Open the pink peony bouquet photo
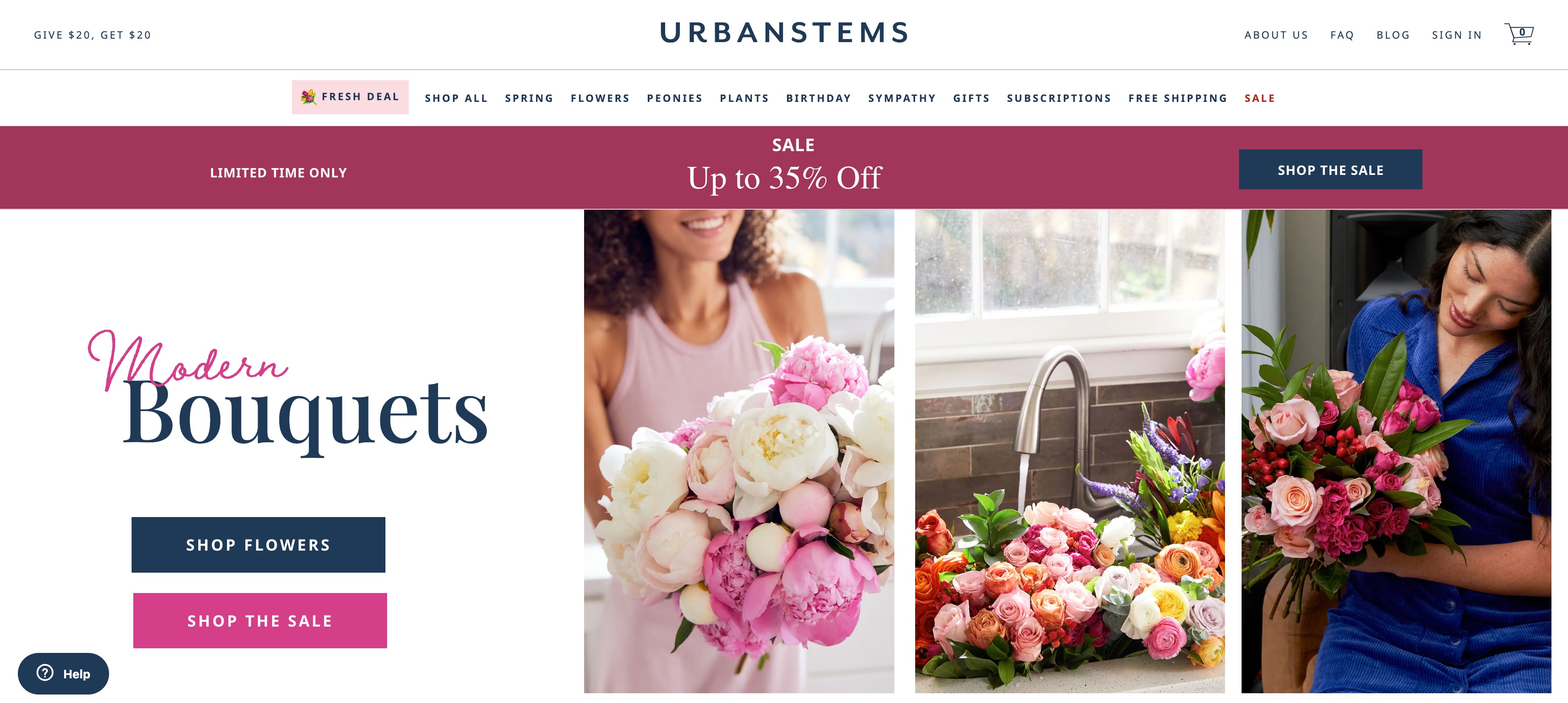The image size is (1568, 703). (738, 451)
